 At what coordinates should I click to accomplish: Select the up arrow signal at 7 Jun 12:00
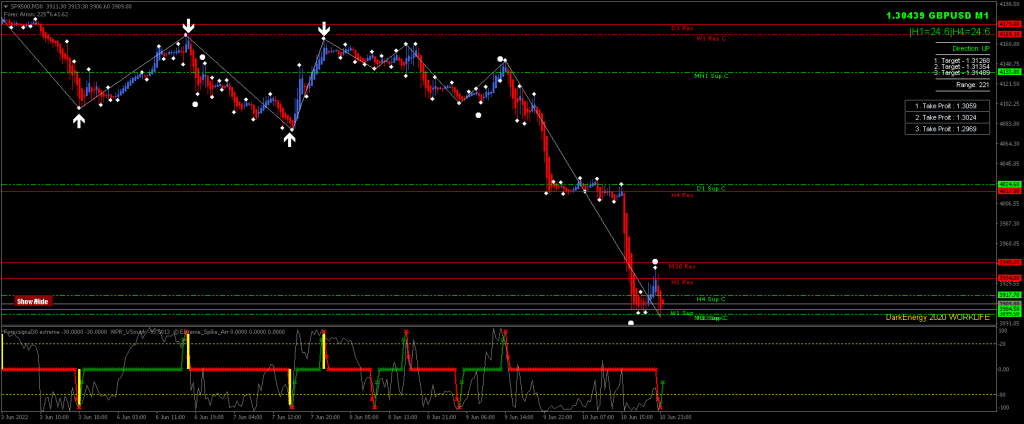click(289, 139)
